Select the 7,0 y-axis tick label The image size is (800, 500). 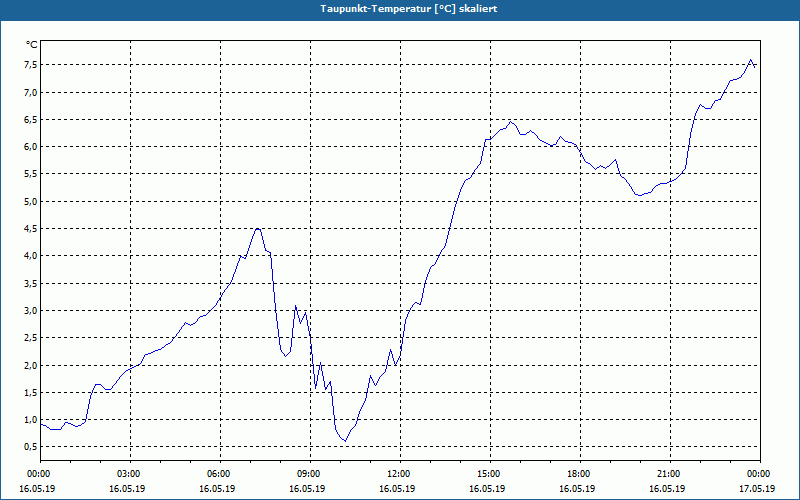coord(30,92)
